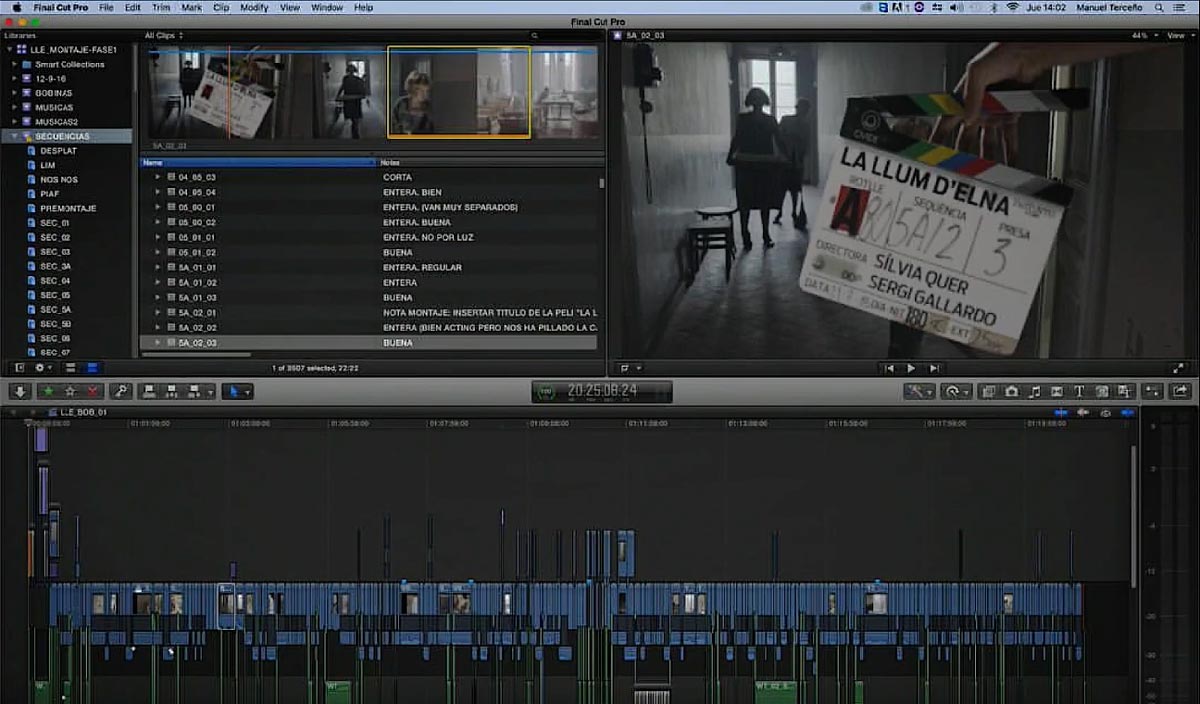
Task: Open the Keyword Editor key icon
Action: pos(122,391)
